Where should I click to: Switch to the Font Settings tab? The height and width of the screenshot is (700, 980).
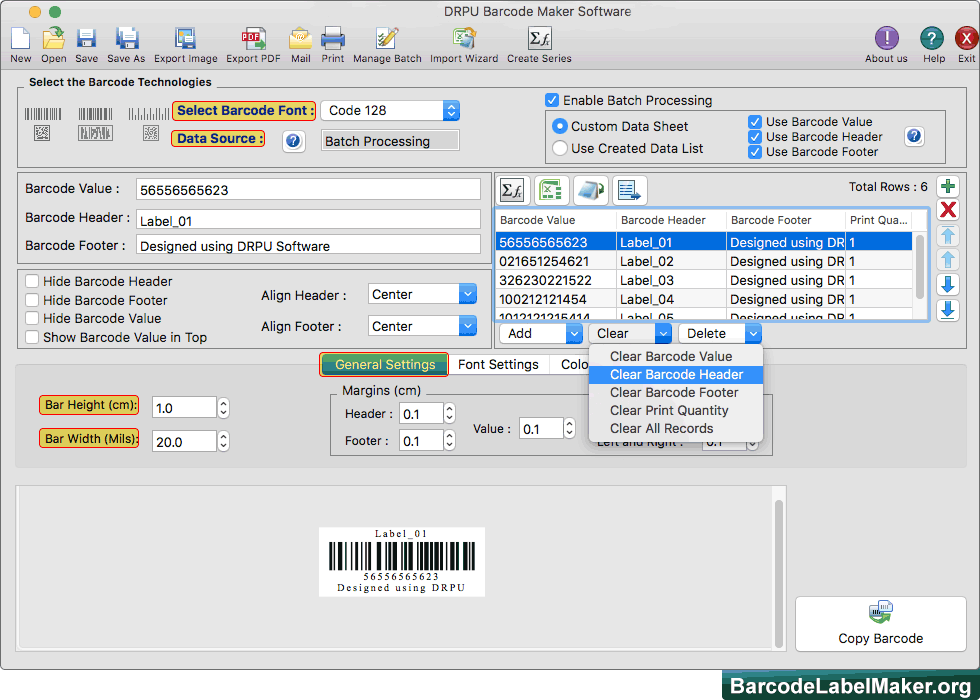tap(499, 364)
